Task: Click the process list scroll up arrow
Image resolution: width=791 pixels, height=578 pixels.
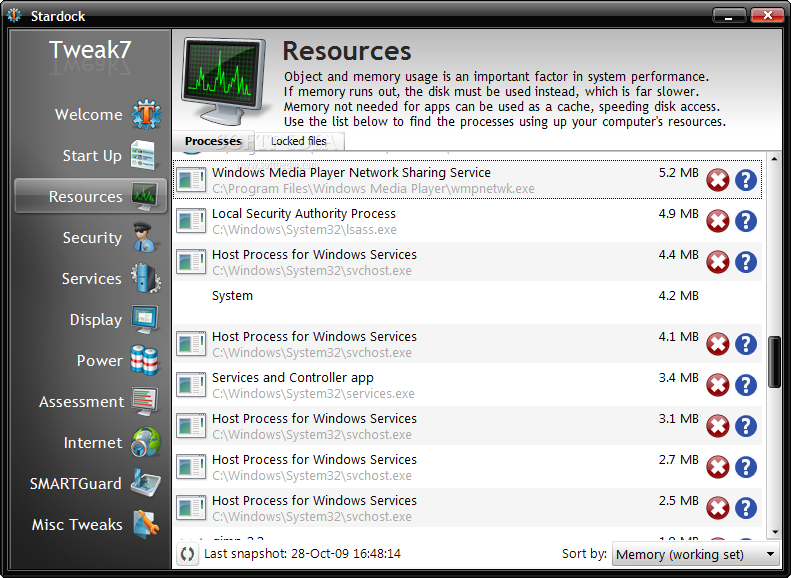Action: [774, 159]
